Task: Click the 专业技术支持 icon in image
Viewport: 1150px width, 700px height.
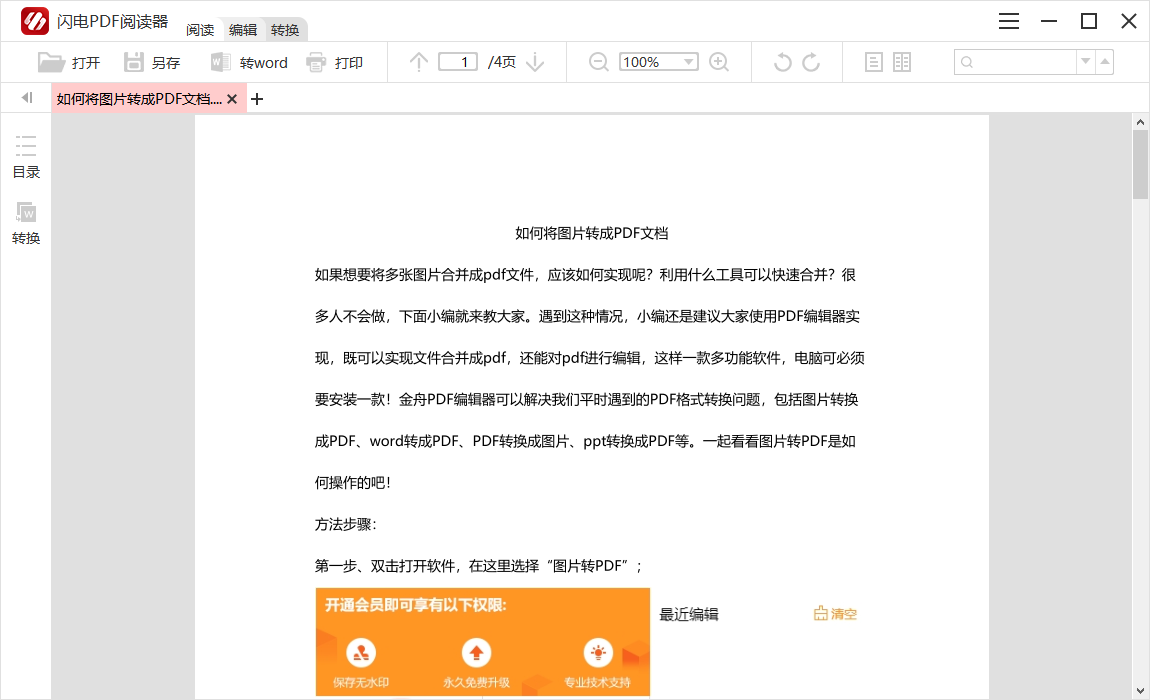Action: coord(598,652)
